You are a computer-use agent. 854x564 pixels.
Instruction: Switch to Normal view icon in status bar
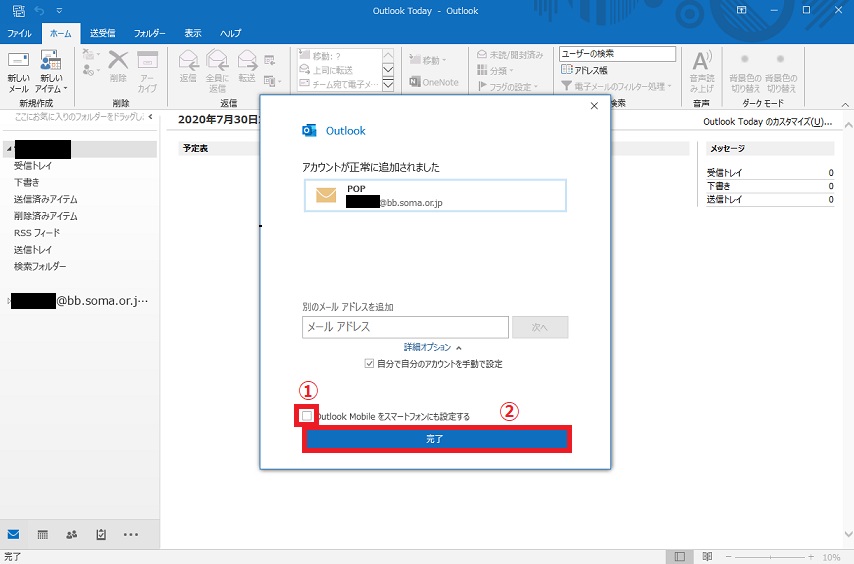tap(679, 556)
